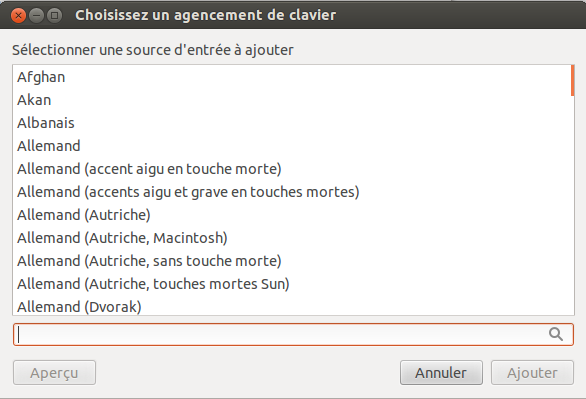Screen dimensions: 586x399
Task: Click the orange list scrollbar thumb
Action: (572, 80)
